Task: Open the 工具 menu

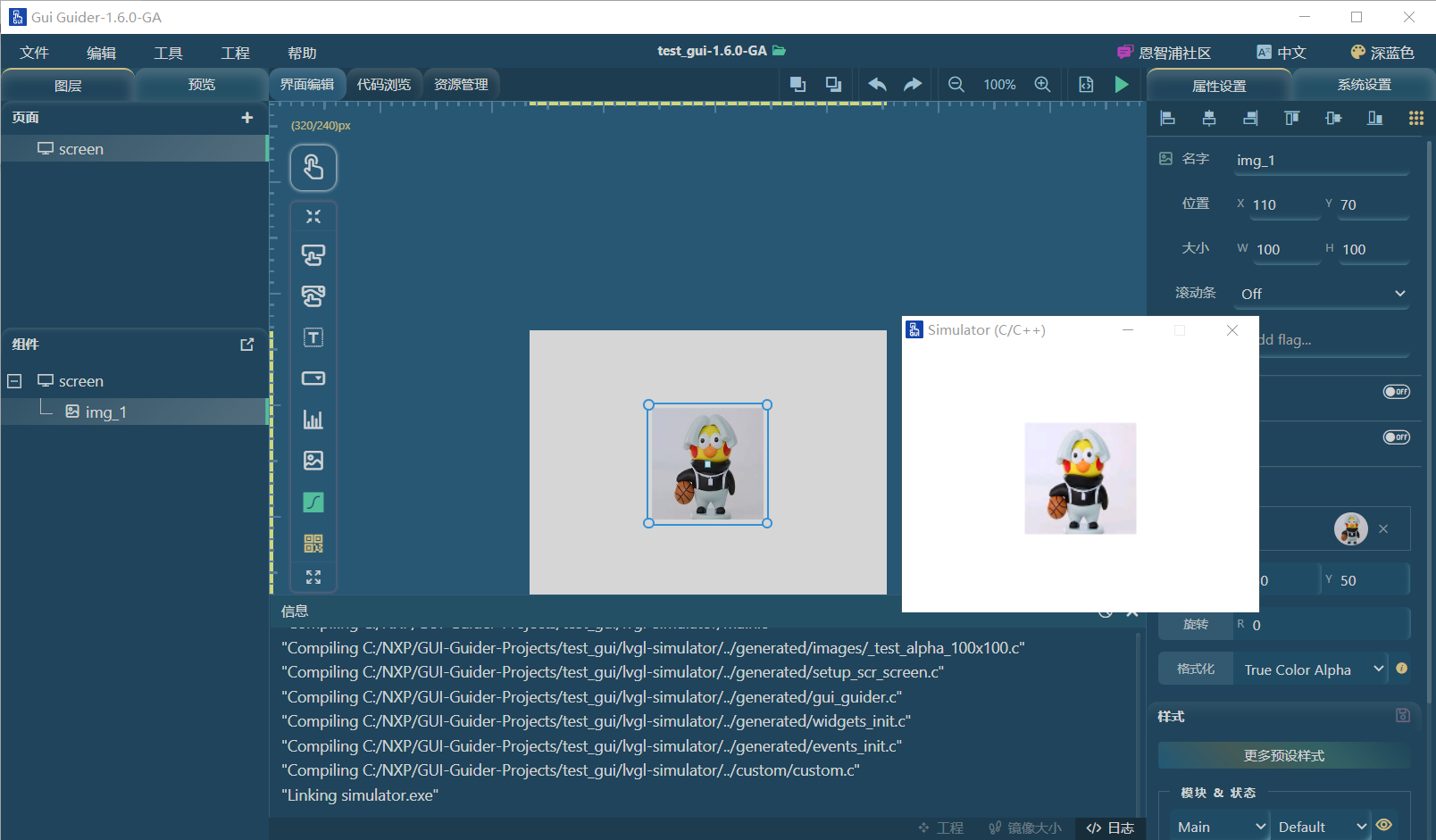Action: click(x=169, y=53)
